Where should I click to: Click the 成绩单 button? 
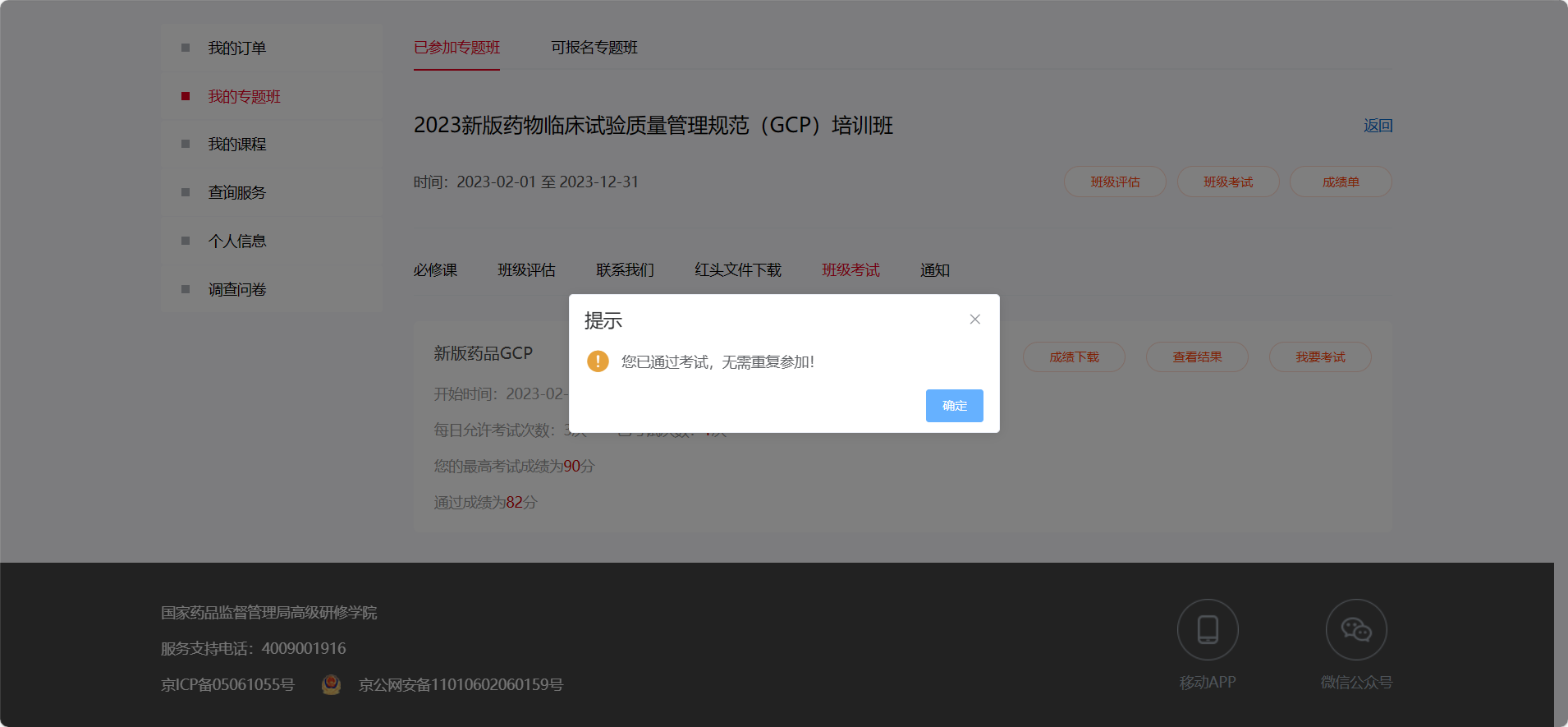coord(1340,182)
